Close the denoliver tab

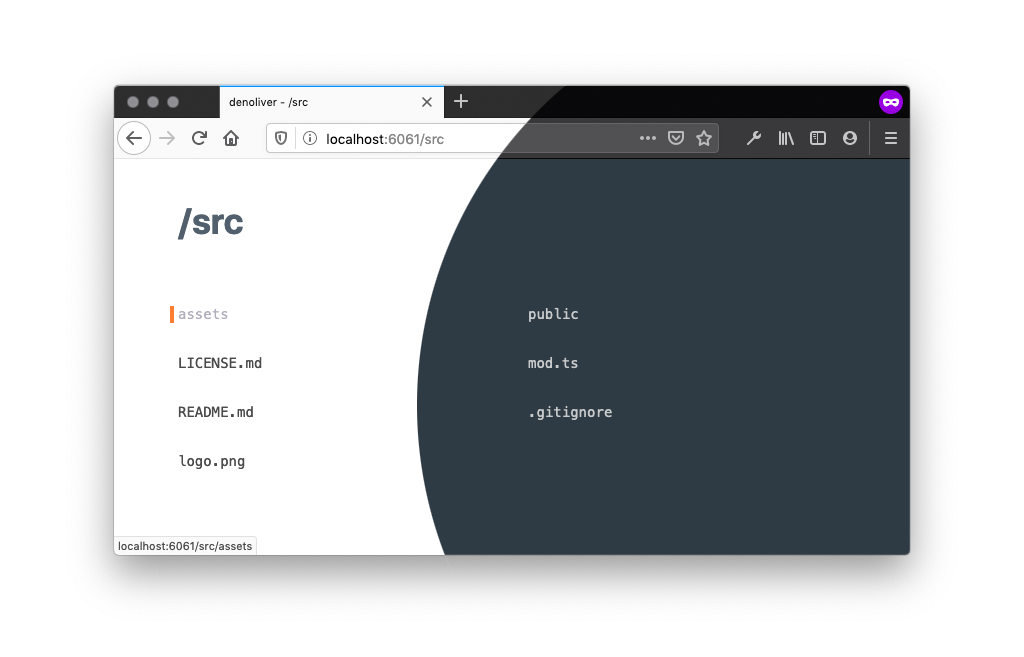[x=427, y=102]
